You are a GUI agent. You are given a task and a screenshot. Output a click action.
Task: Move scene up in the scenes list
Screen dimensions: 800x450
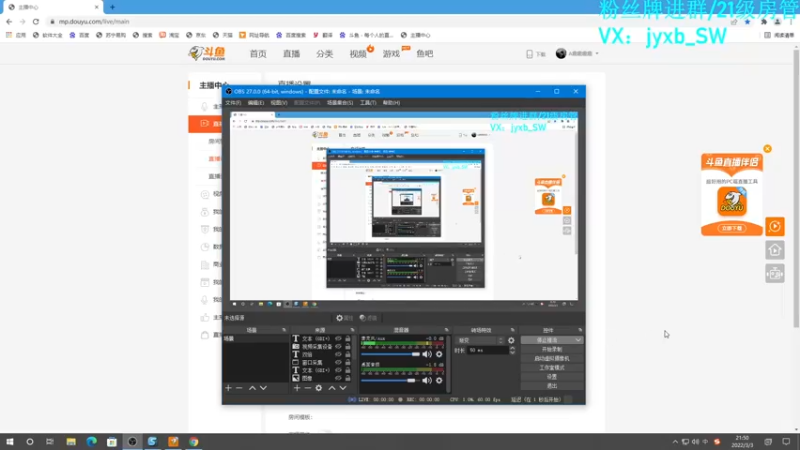252,388
